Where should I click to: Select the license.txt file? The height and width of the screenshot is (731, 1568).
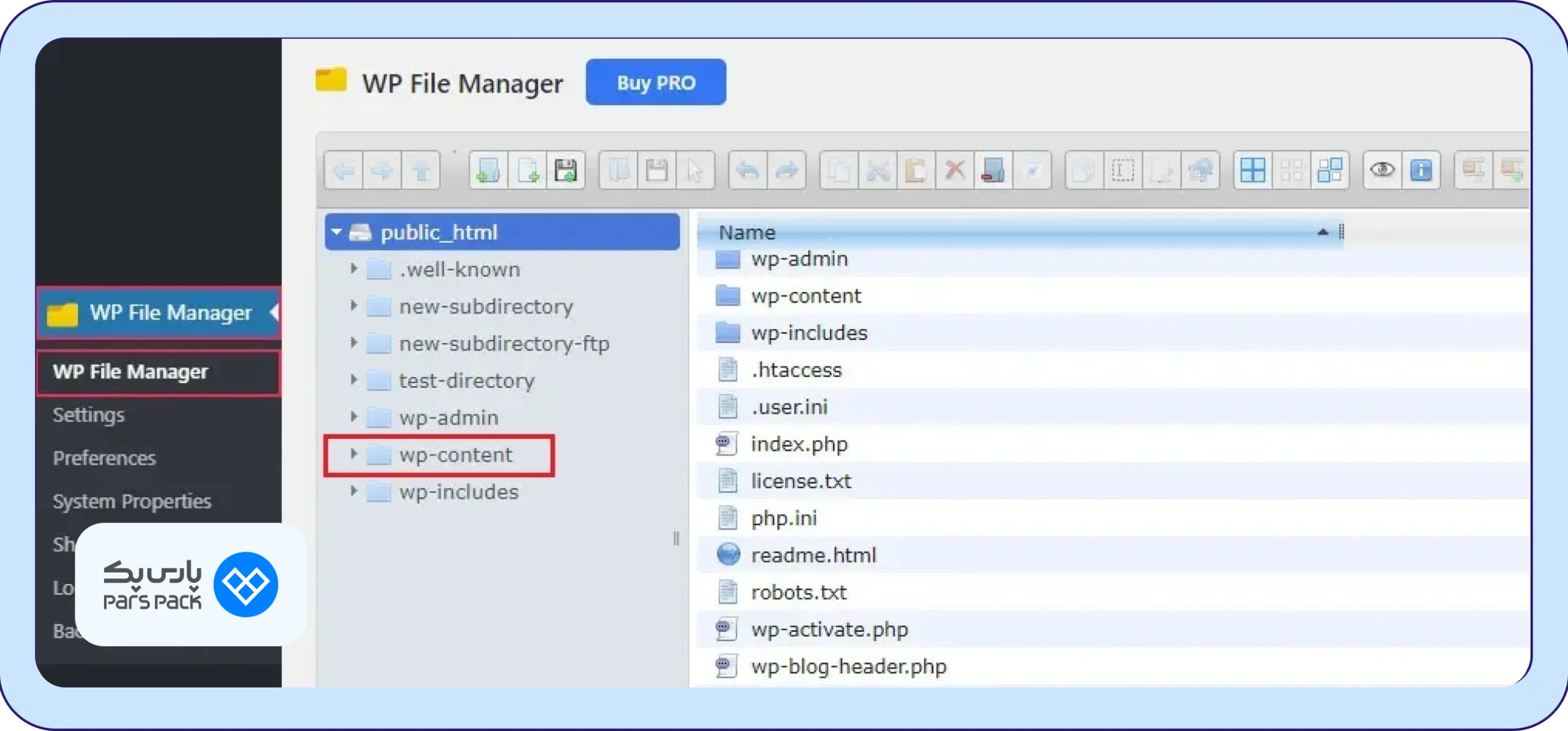click(x=1112, y=481)
